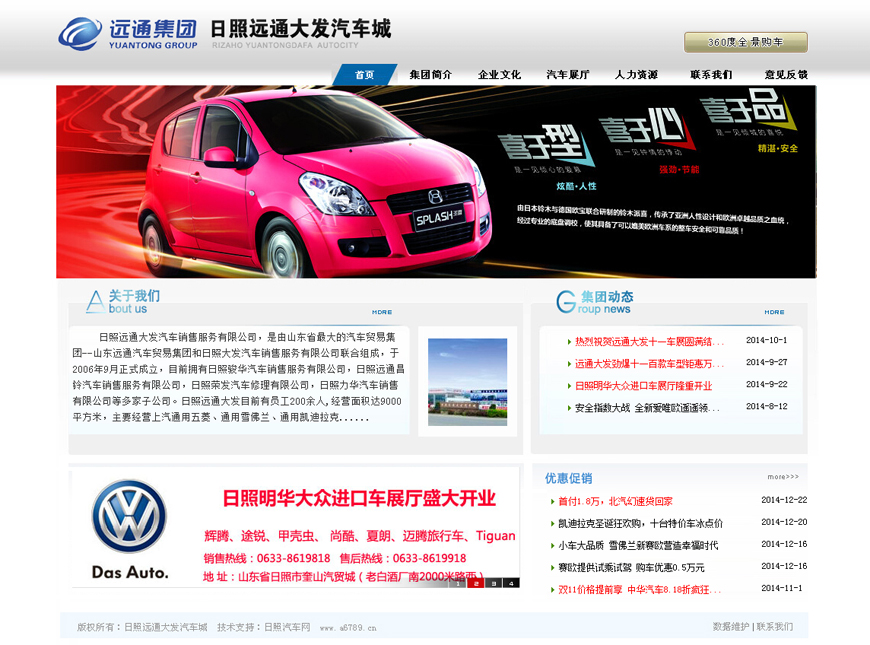Open 联系我们 in the navigation bar
Viewport: 870px width, 645px height.
[711, 74]
